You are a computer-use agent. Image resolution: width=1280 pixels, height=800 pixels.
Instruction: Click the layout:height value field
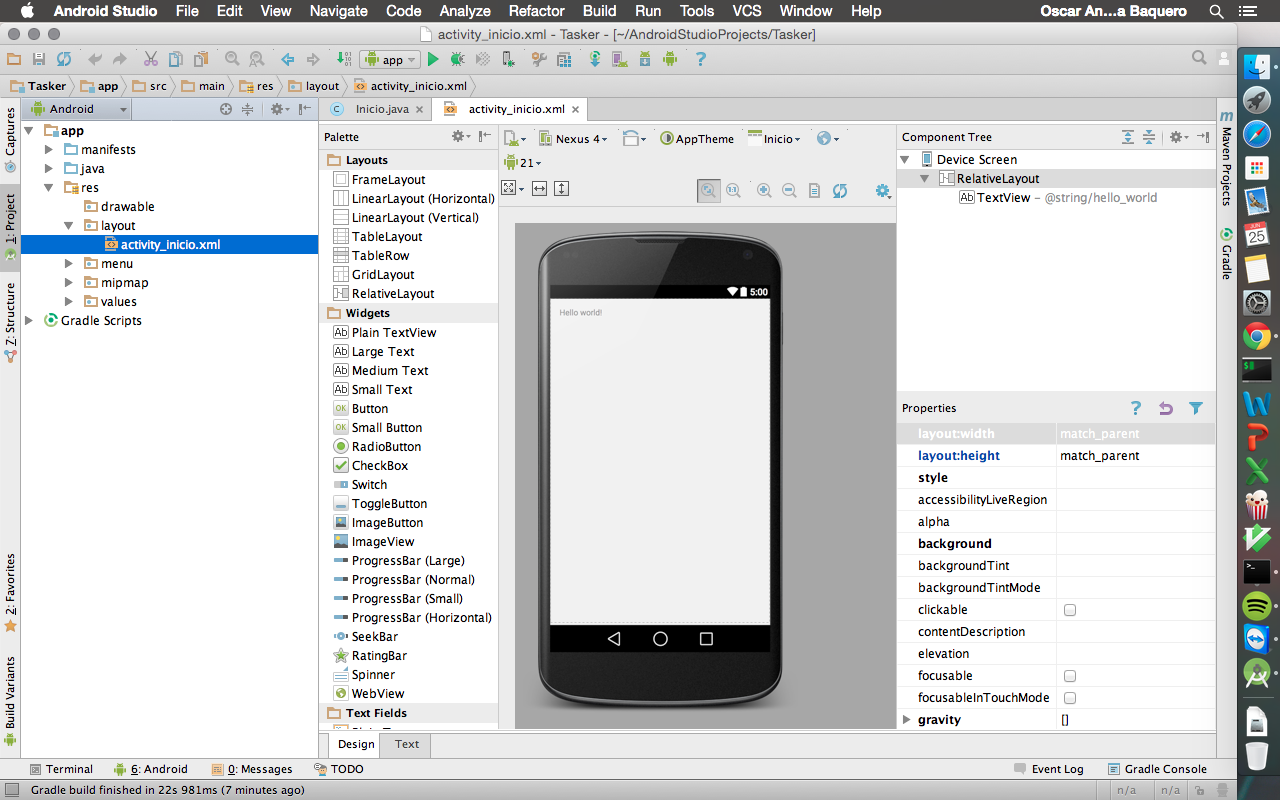[1136, 456]
